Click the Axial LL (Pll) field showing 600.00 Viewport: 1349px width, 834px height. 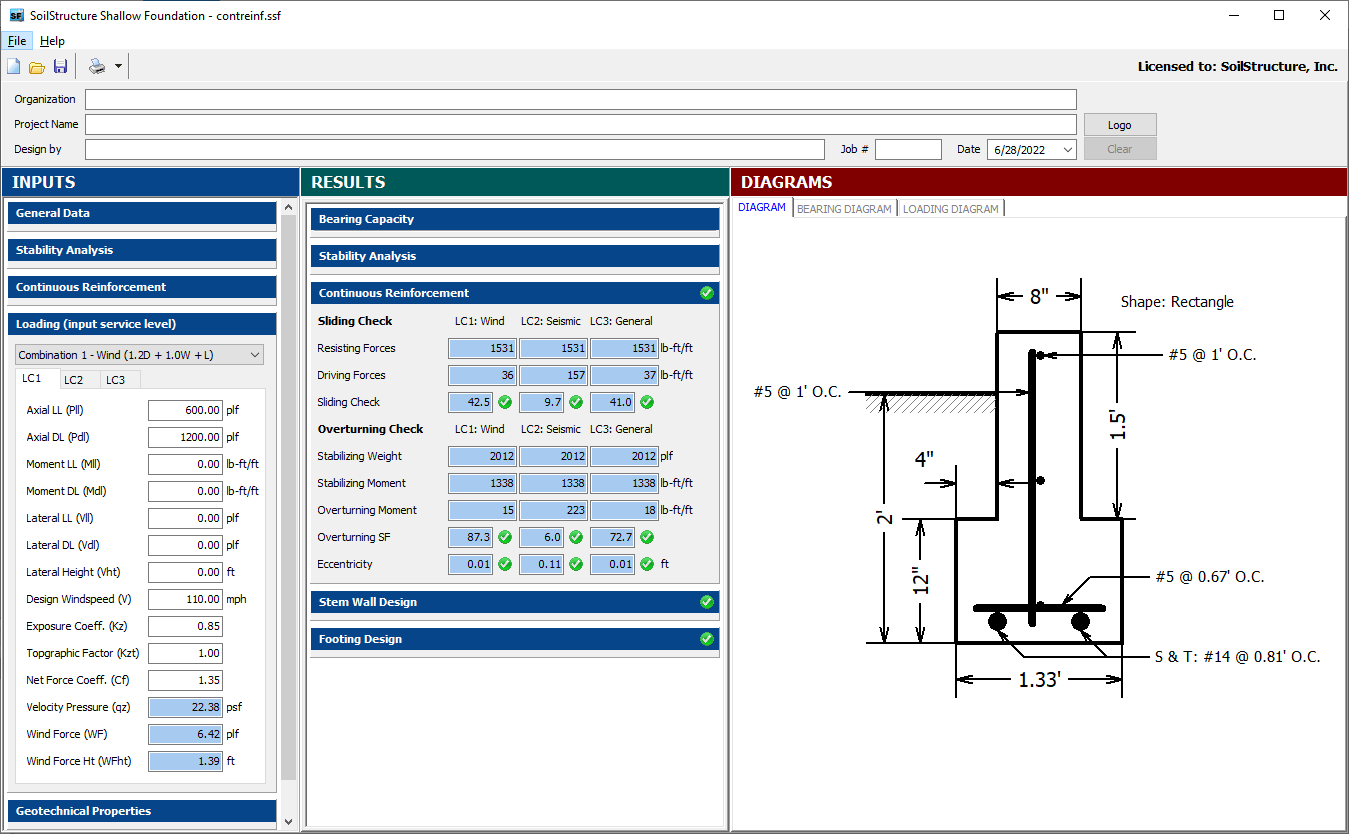pyautogui.click(x=185, y=410)
